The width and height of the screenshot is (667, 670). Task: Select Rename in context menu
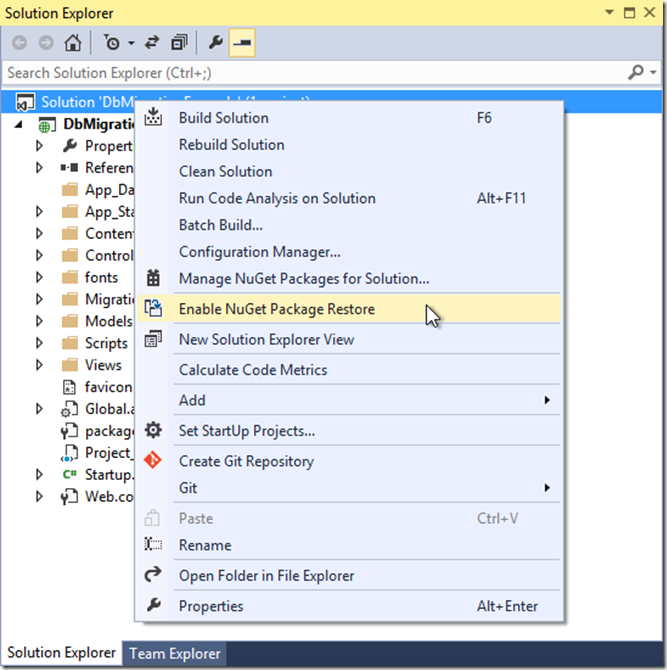point(348,546)
